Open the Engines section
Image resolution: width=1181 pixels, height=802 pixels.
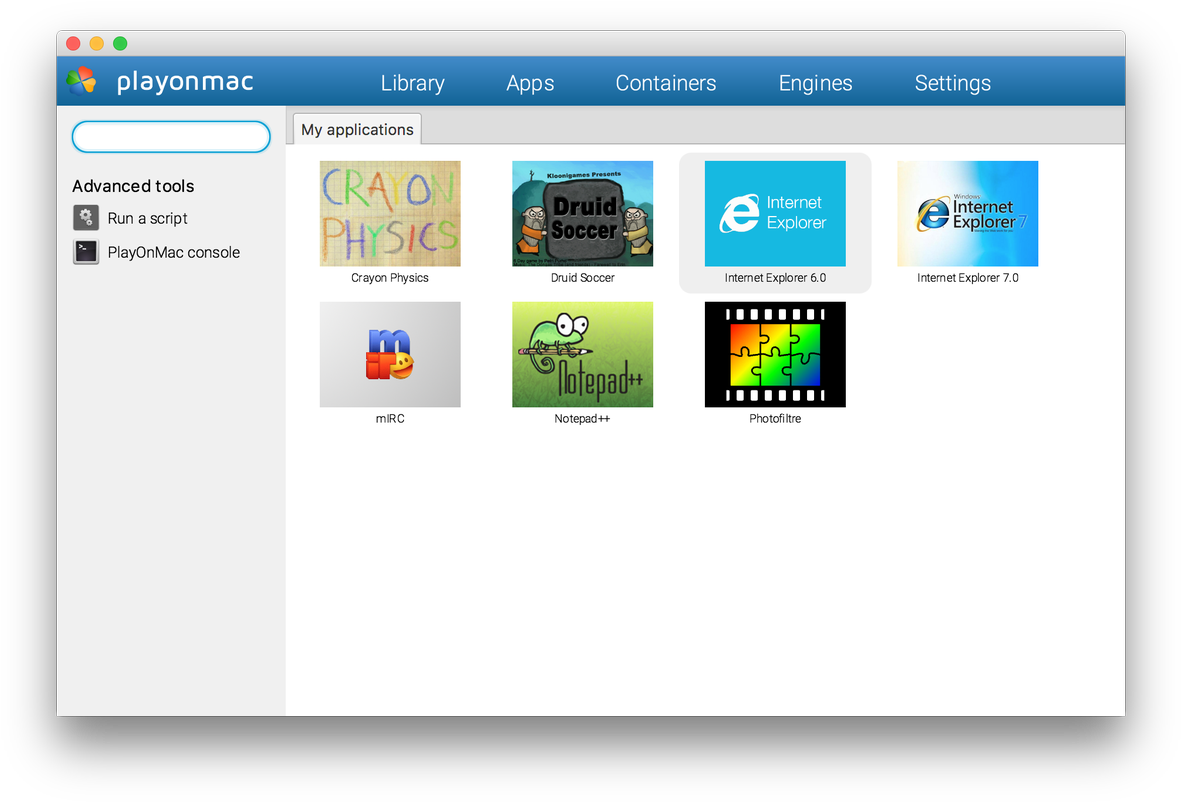coord(815,83)
